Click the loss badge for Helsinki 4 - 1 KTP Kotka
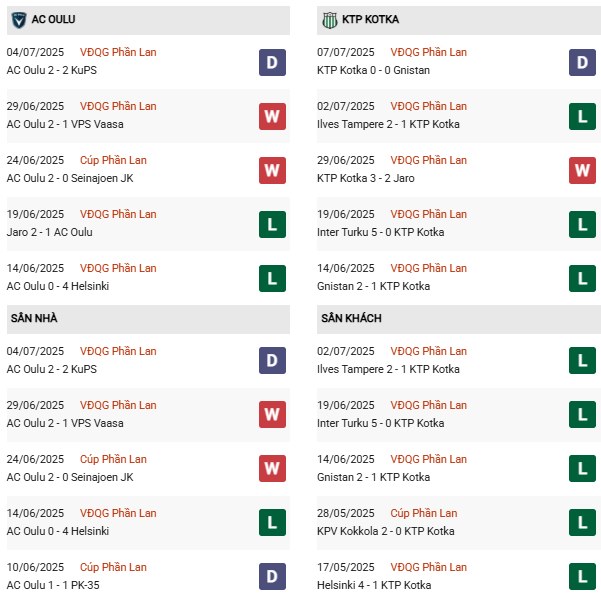 582,578
